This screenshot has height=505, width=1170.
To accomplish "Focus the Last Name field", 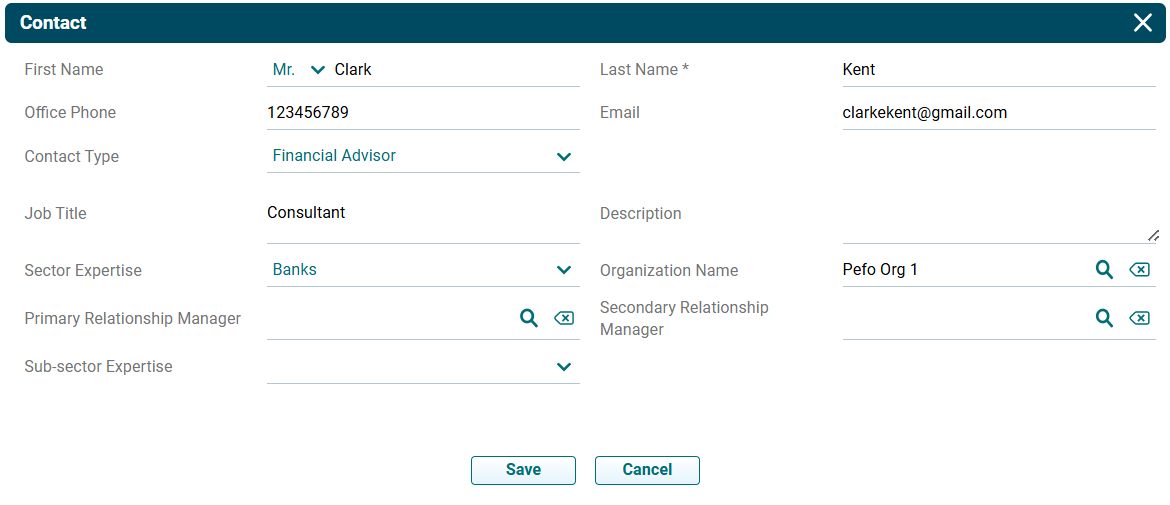I will (x=998, y=70).
